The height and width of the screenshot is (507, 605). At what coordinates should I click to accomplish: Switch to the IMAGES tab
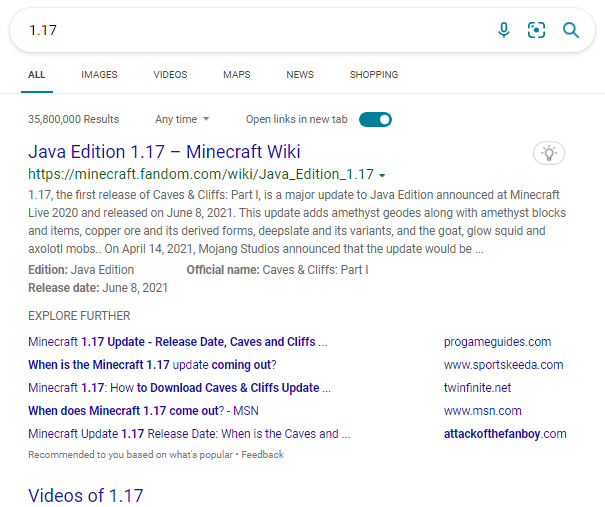point(99,74)
